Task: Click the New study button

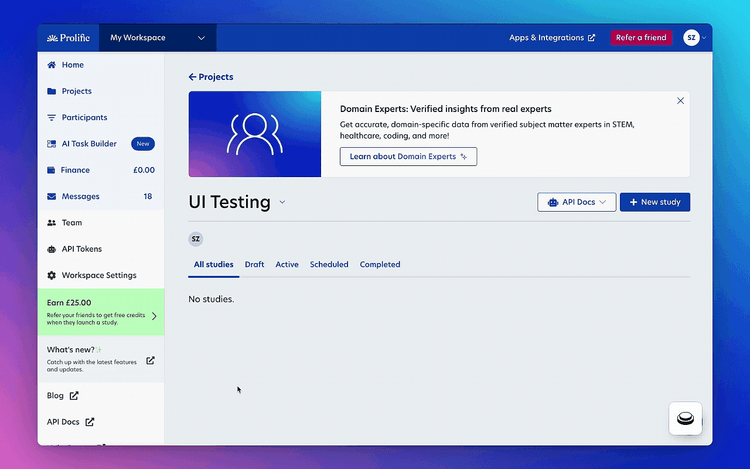Action: [655, 202]
